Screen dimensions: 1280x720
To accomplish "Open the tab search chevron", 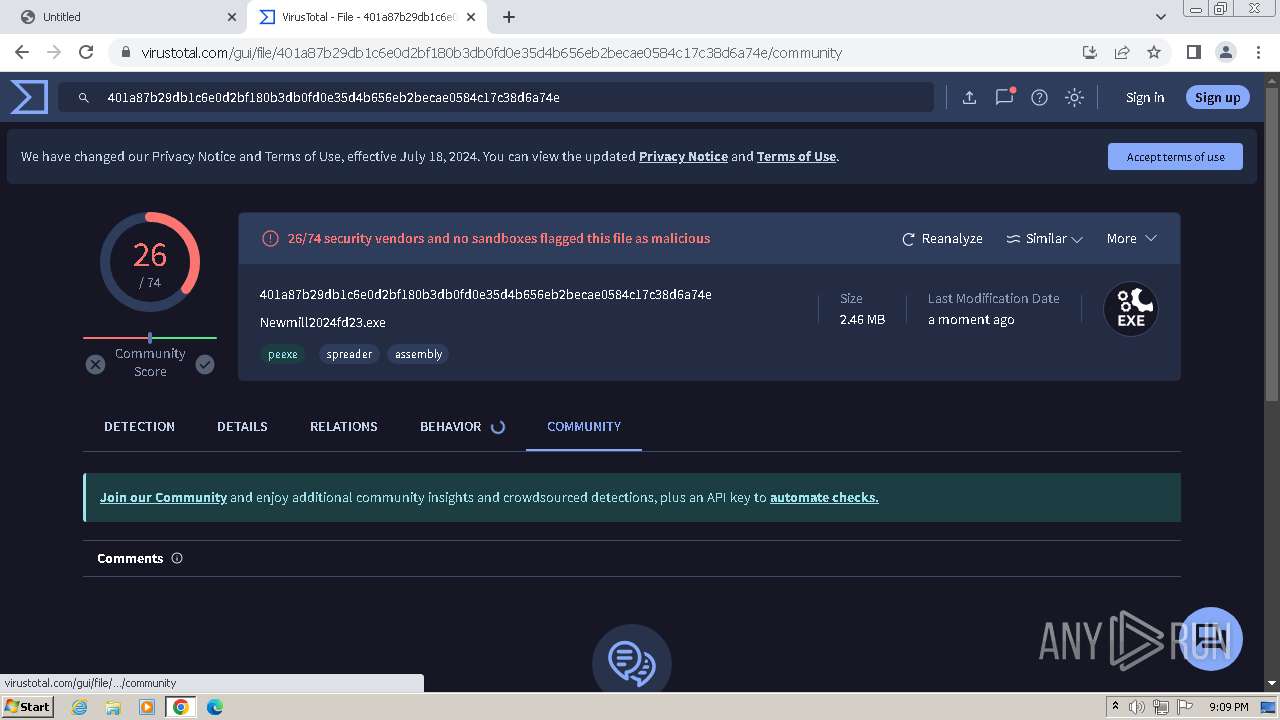I will (1160, 17).
